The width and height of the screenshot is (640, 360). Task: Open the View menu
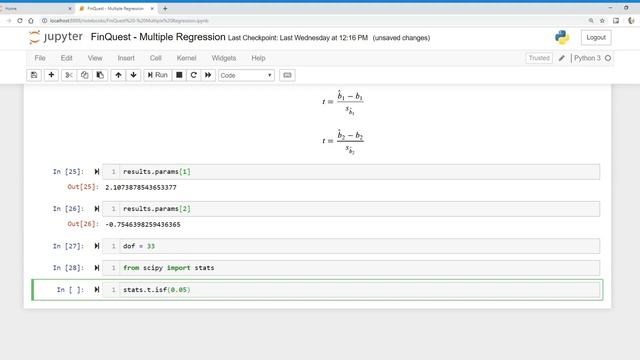tap(95, 58)
